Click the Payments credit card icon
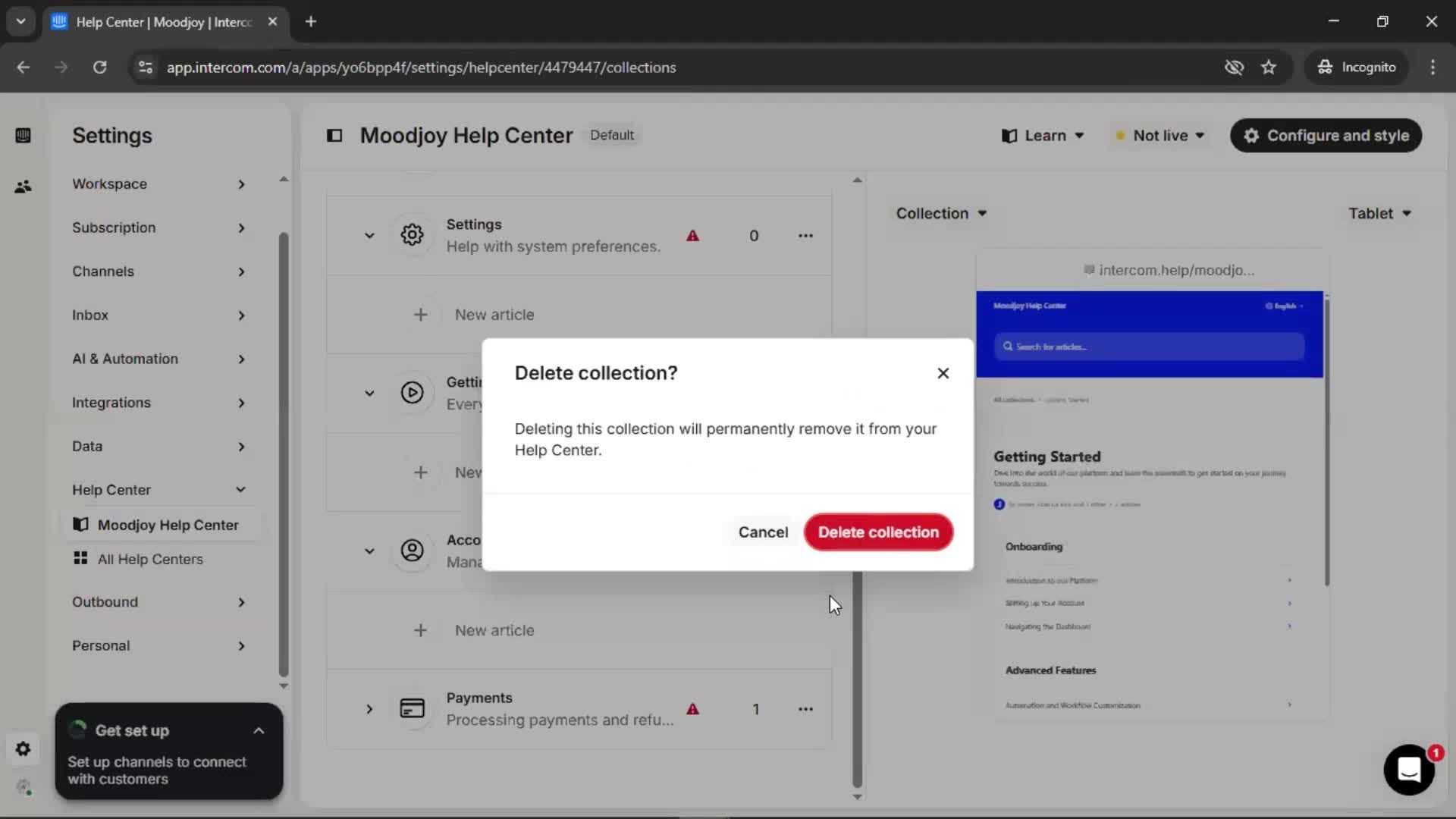 tap(412, 708)
